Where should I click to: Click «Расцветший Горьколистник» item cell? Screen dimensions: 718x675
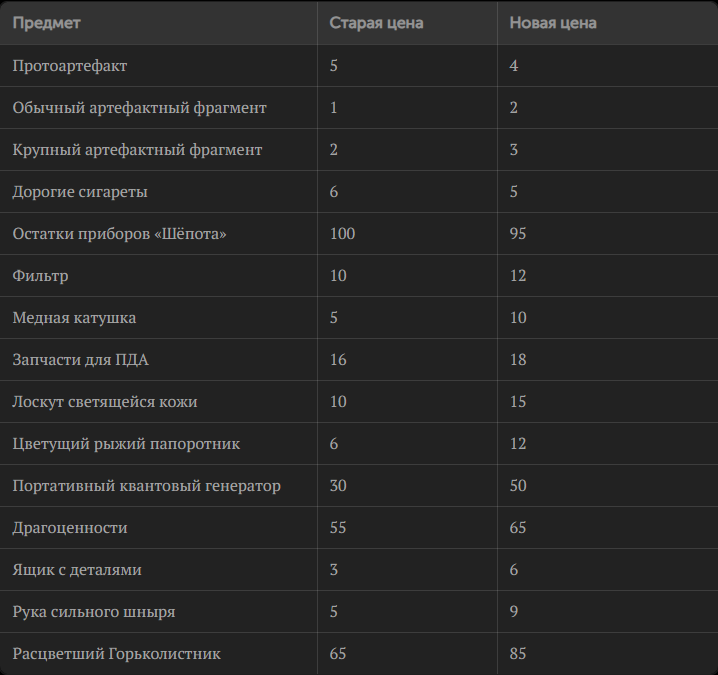coord(116,654)
